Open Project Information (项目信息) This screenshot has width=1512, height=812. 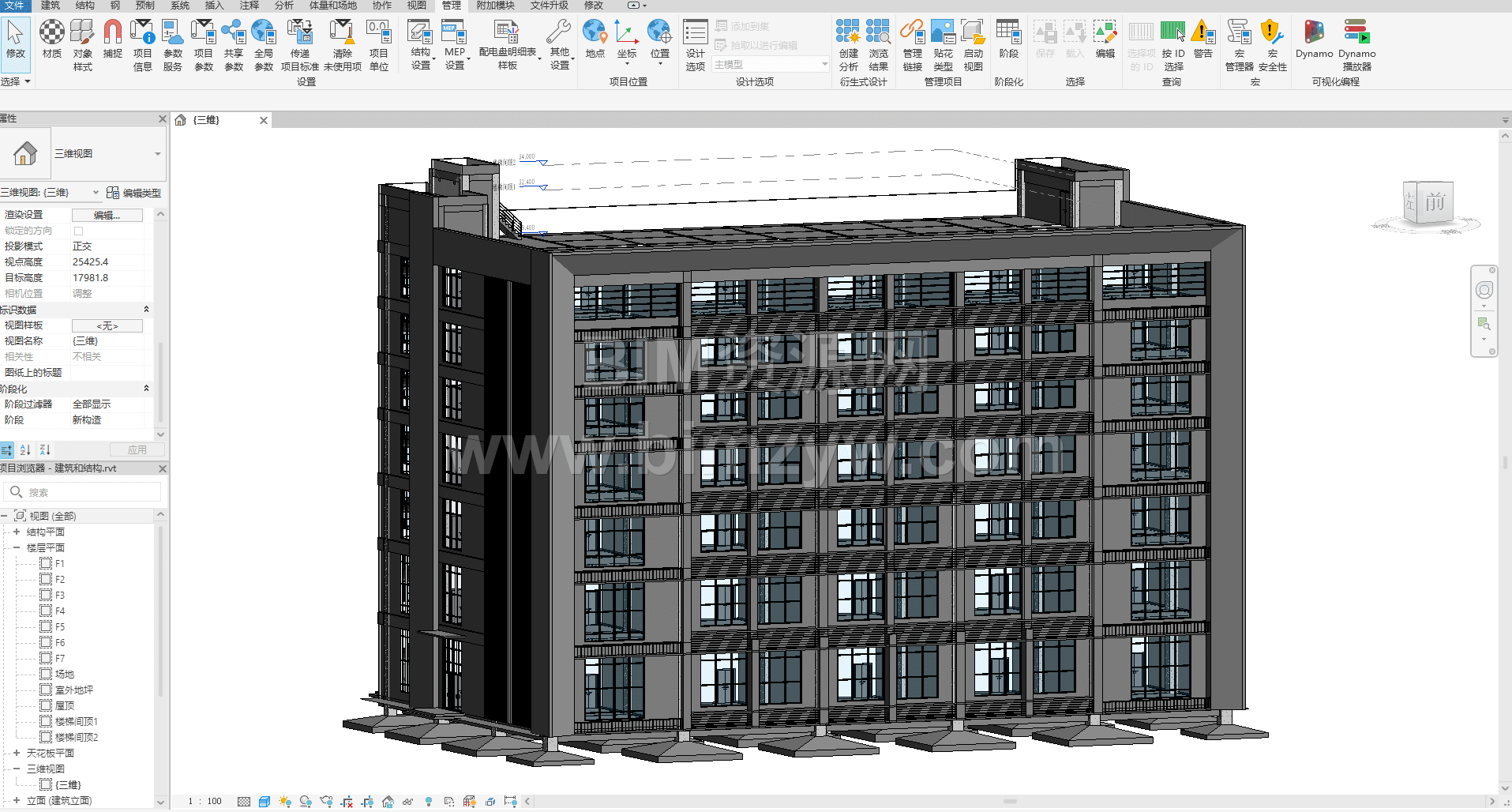tap(142, 44)
